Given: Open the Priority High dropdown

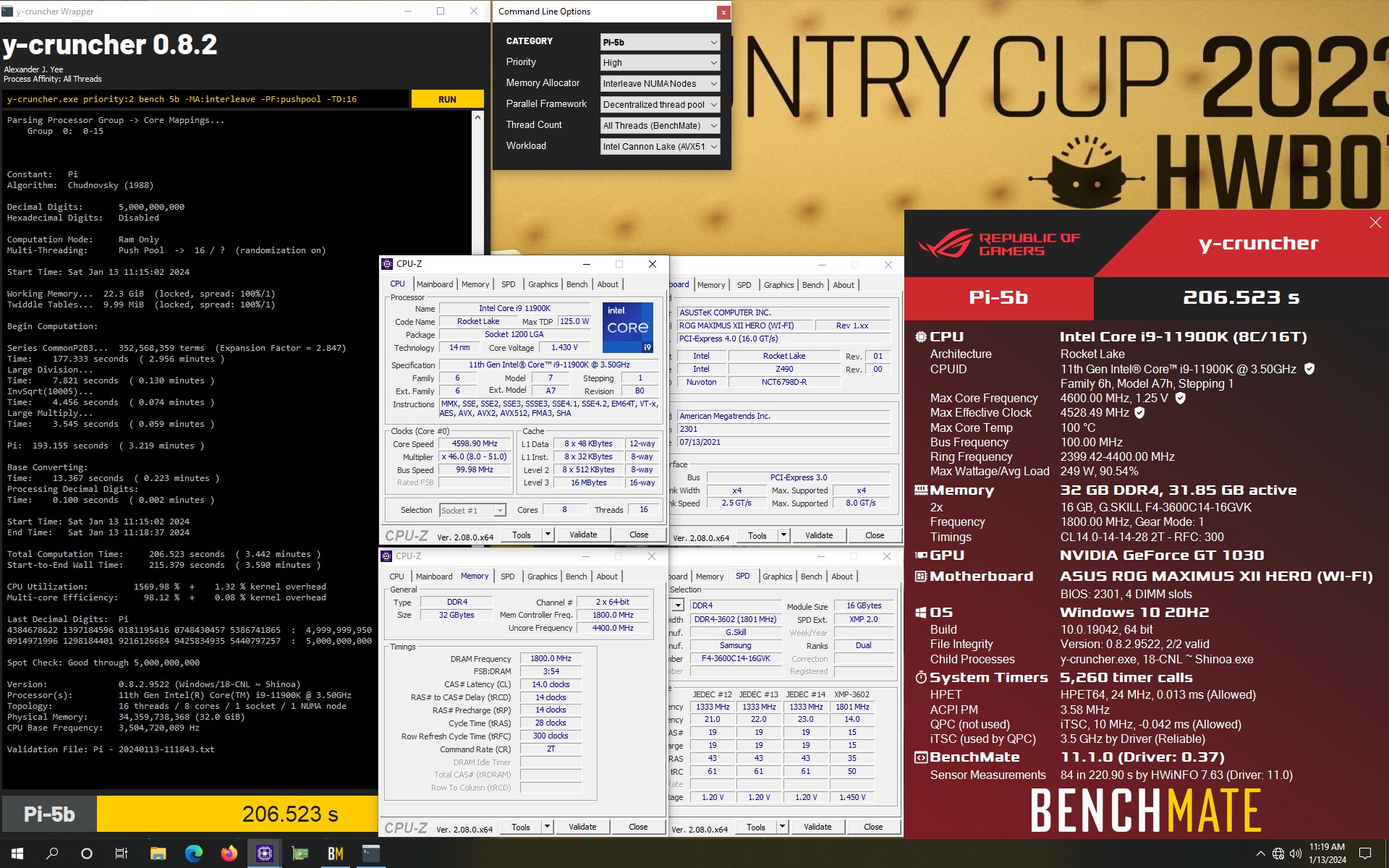Looking at the screenshot, I should pos(660,63).
